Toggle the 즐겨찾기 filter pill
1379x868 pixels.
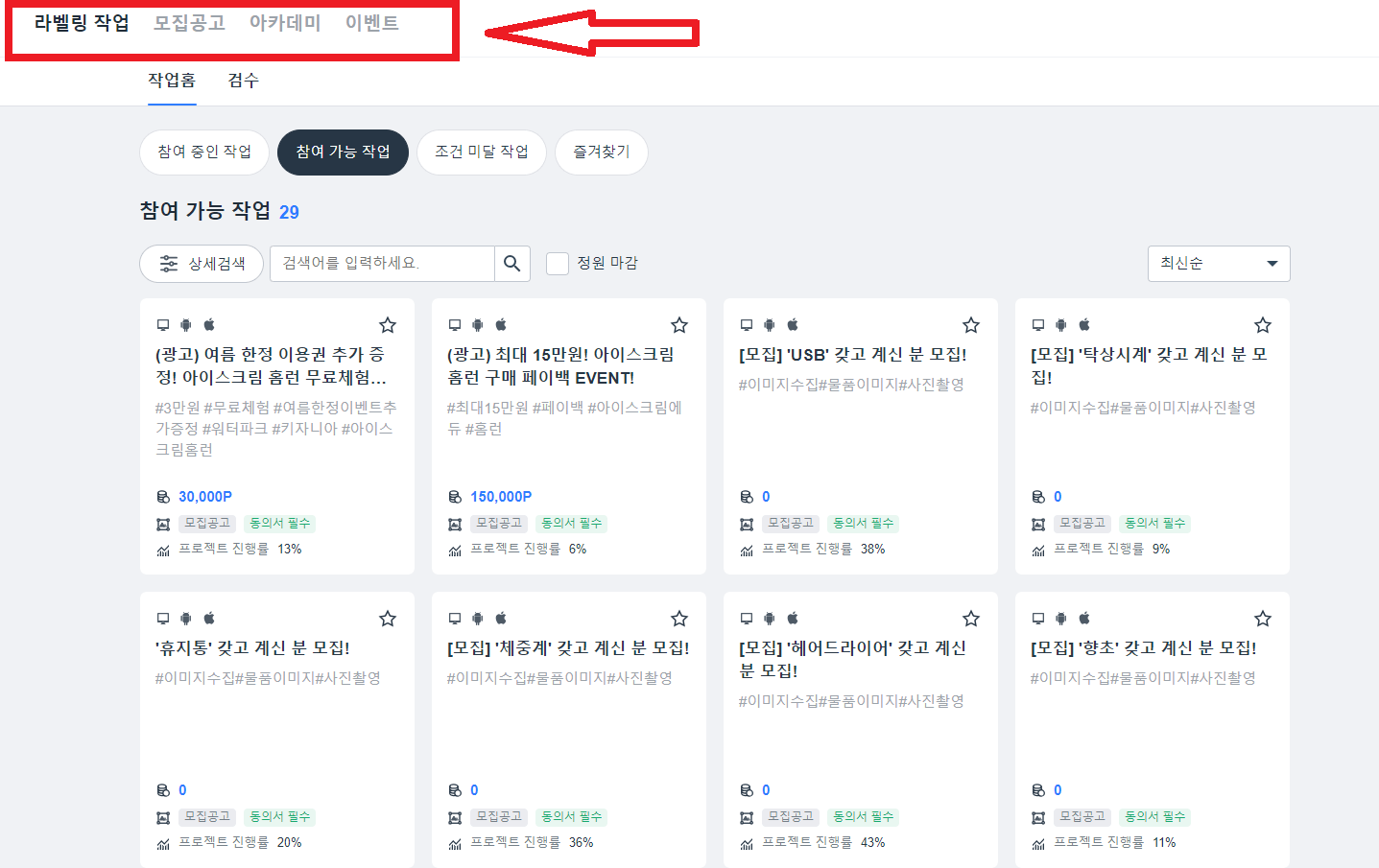pos(601,152)
